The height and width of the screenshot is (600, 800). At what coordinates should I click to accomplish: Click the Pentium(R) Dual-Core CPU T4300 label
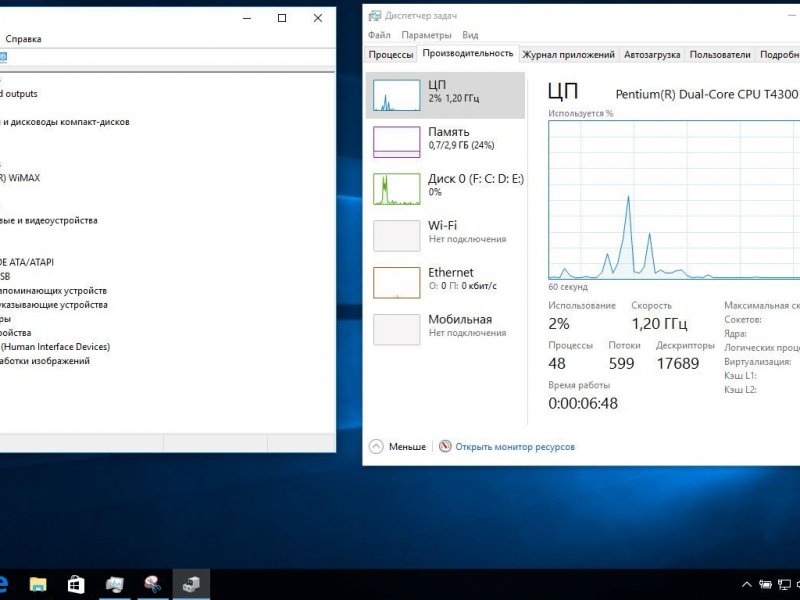(706, 94)
